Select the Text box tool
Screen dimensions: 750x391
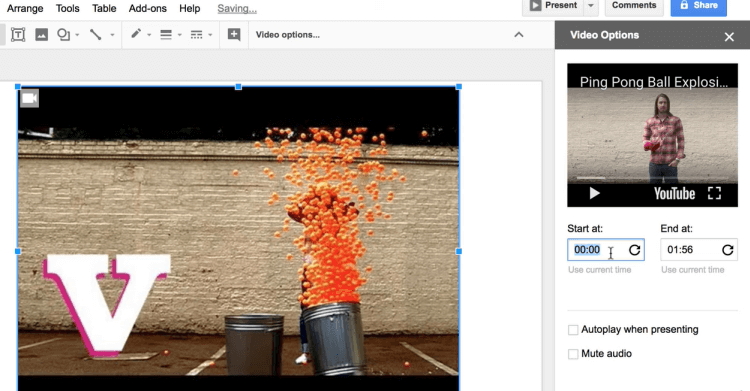tap(18, 34)
